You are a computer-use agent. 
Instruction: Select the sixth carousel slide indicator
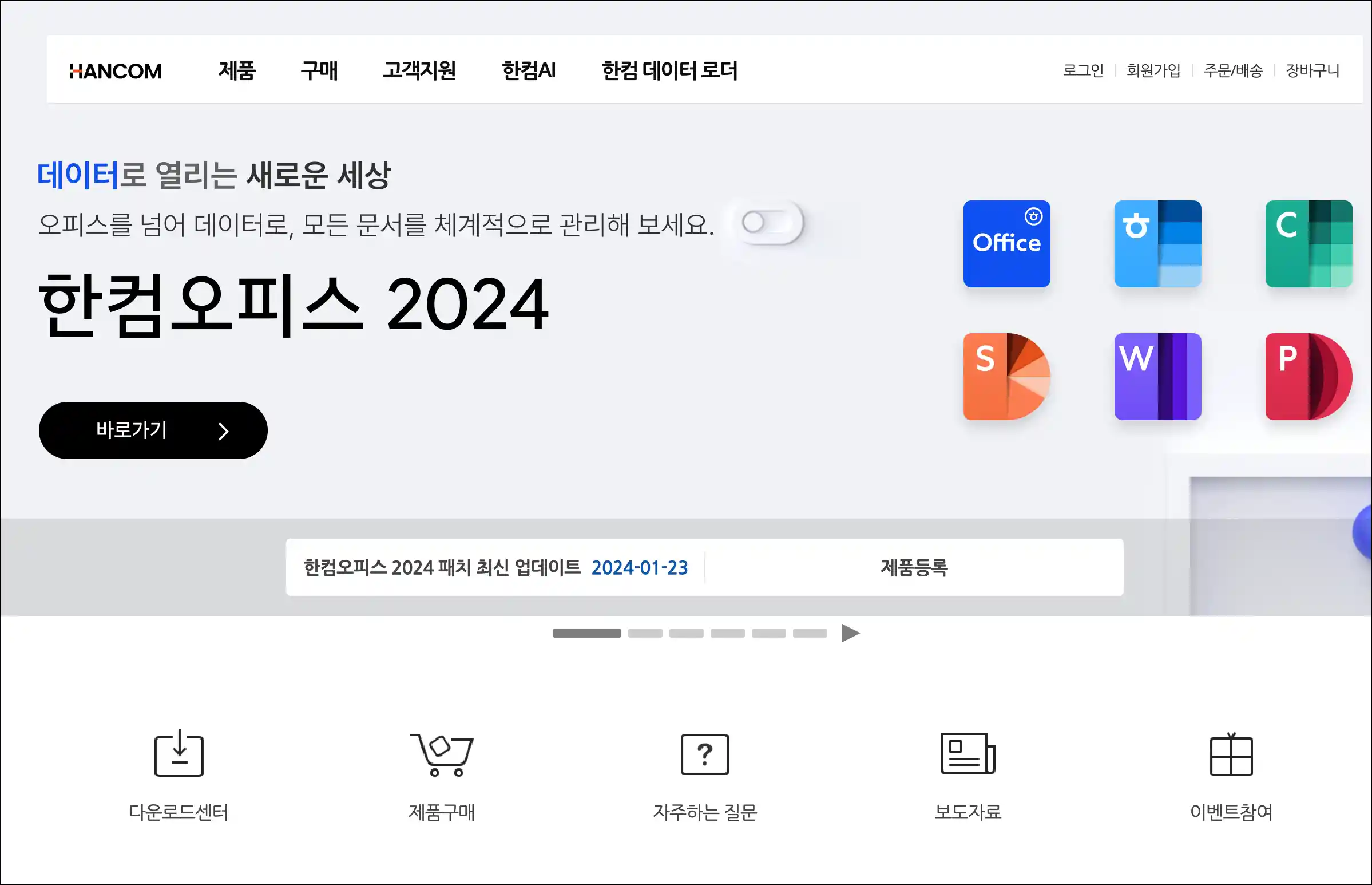pyautogui.click(x=810, y=633)
